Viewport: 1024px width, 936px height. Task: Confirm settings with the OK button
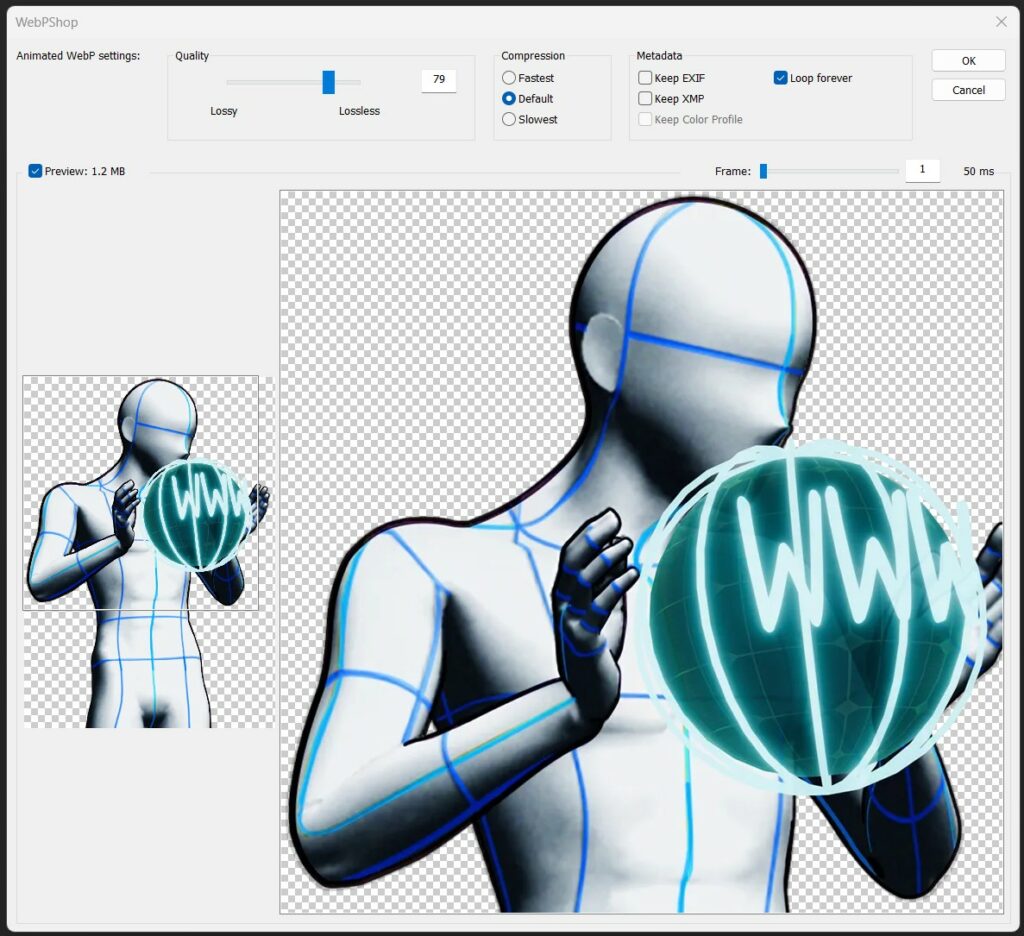(968, 61)
